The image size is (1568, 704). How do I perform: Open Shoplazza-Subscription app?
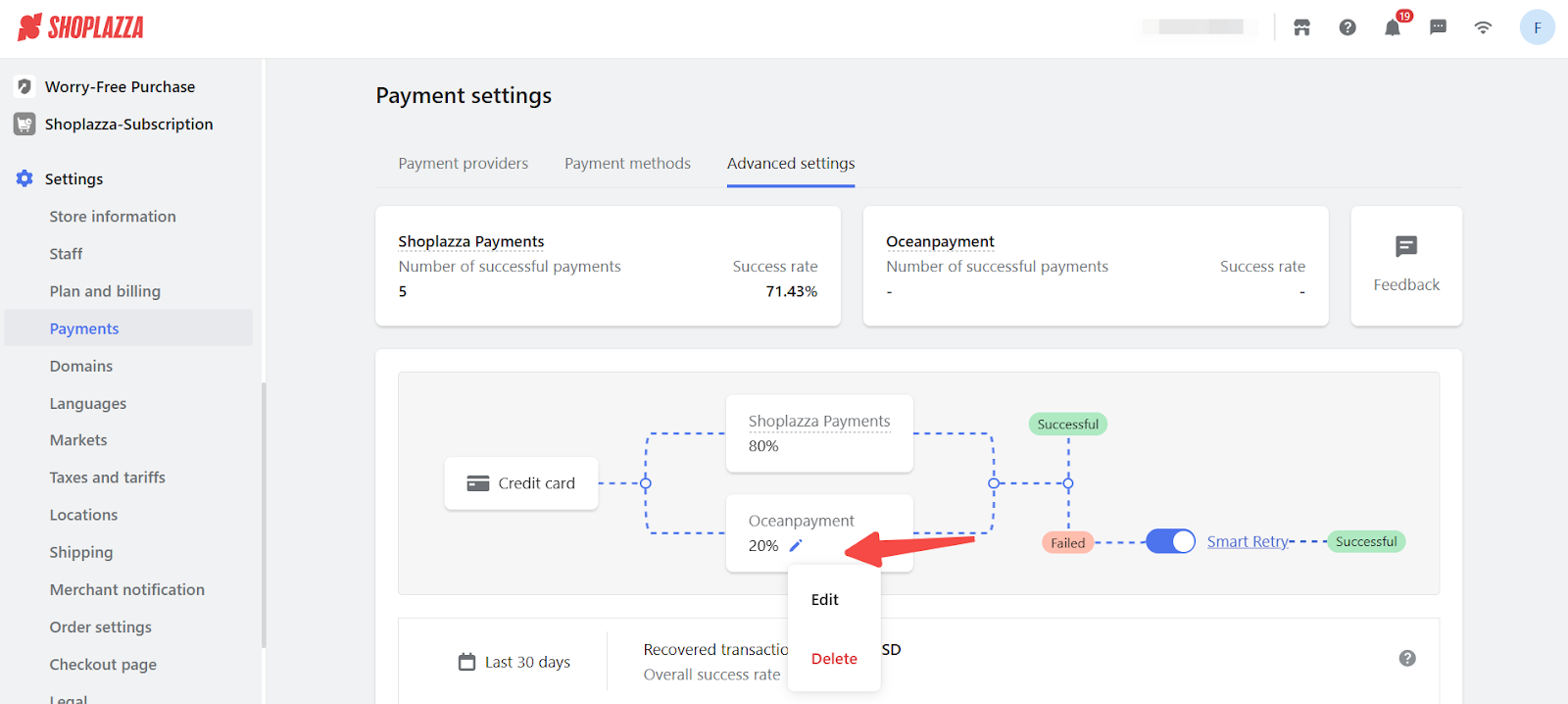coord(128,125)
